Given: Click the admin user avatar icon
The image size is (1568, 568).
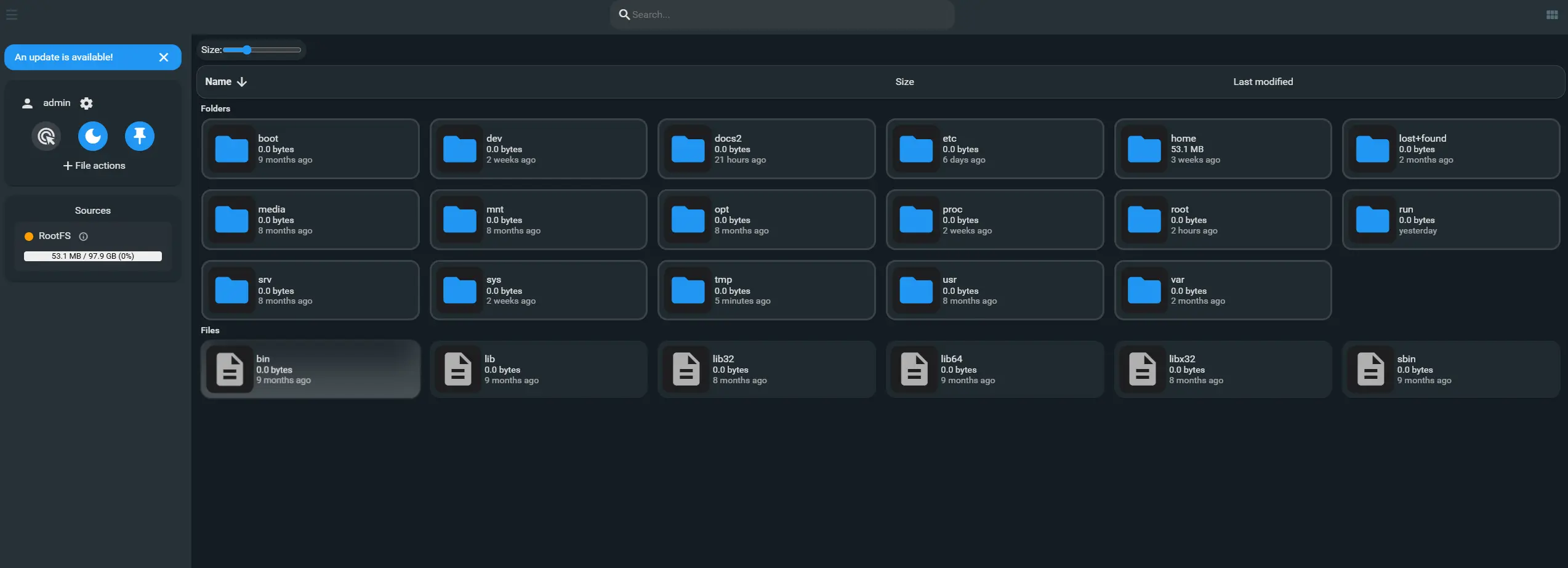Looking at the screenshot, I should click(x=27, y=103).
